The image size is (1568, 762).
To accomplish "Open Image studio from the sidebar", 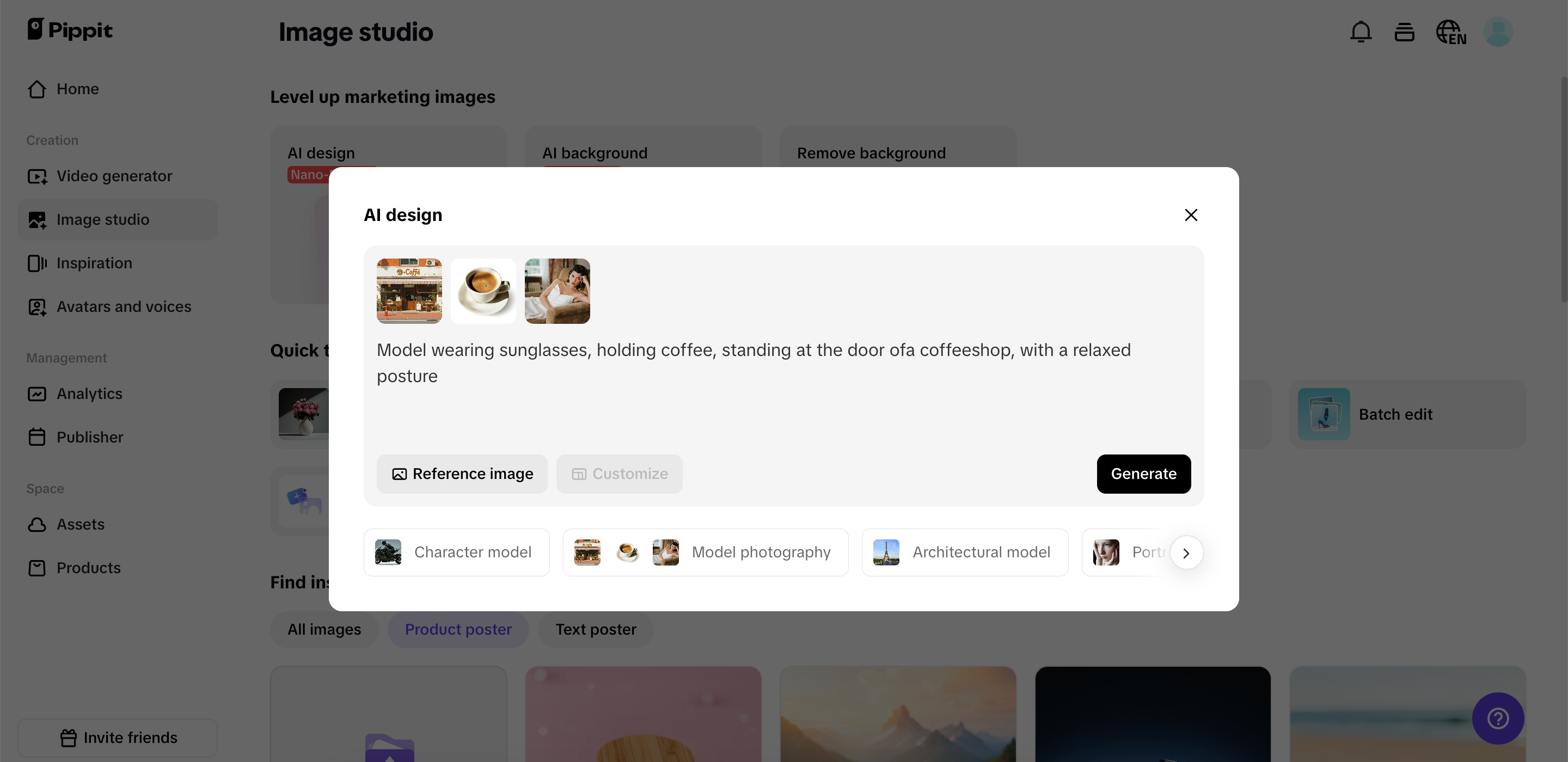I will [102, 219].
